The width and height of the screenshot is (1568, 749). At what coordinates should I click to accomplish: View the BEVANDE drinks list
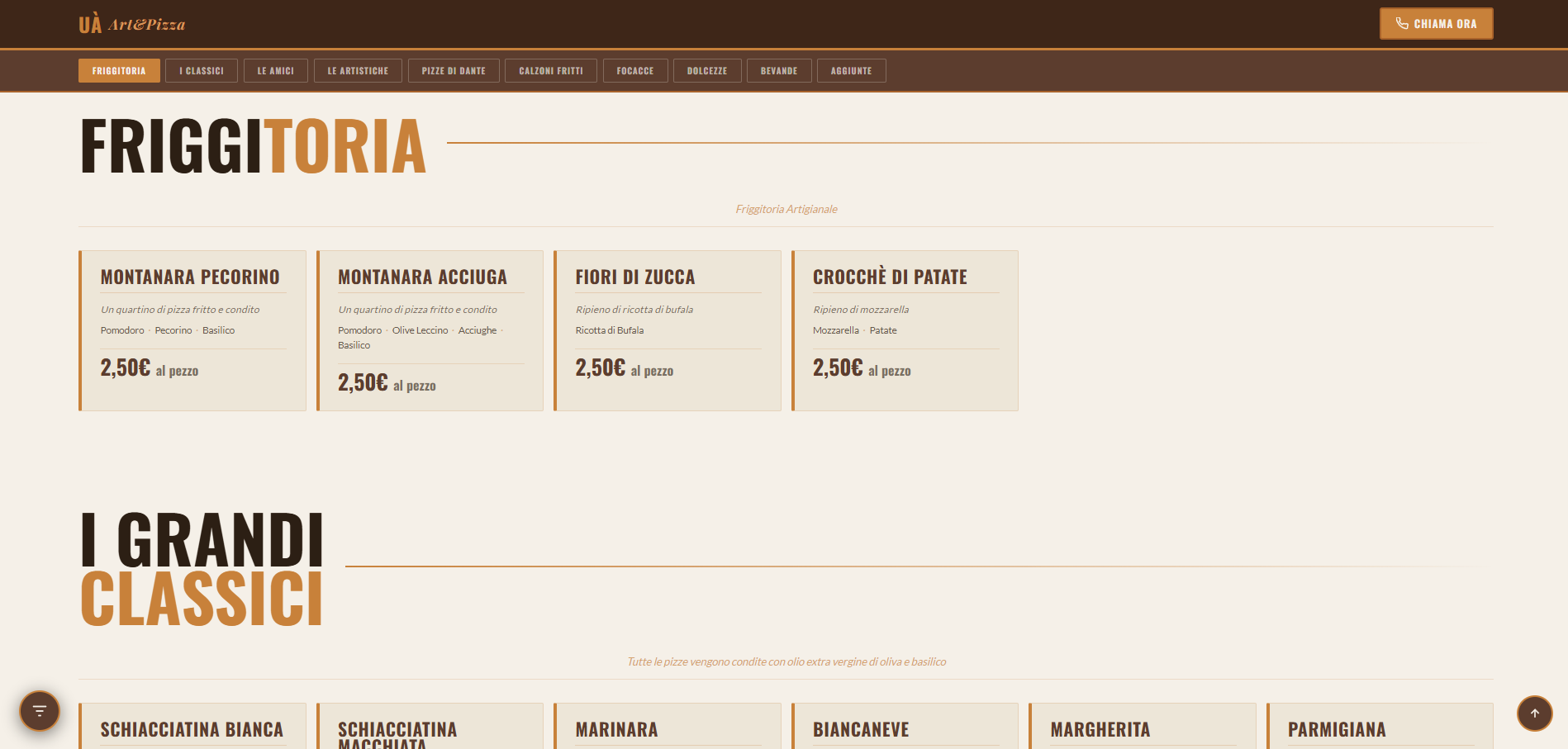point(779,70)
